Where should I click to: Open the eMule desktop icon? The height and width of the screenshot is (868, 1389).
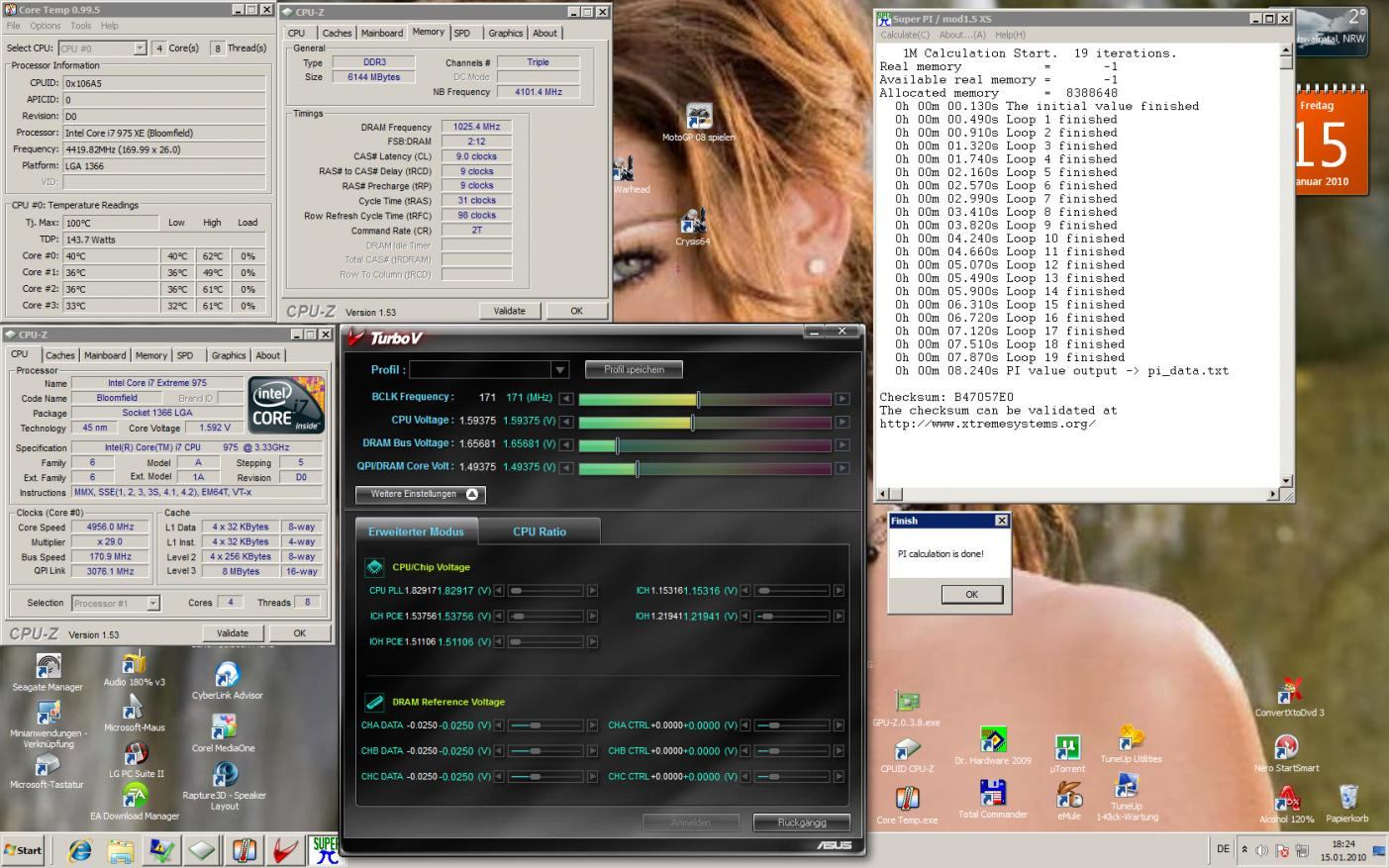[x=1069, y=801]
